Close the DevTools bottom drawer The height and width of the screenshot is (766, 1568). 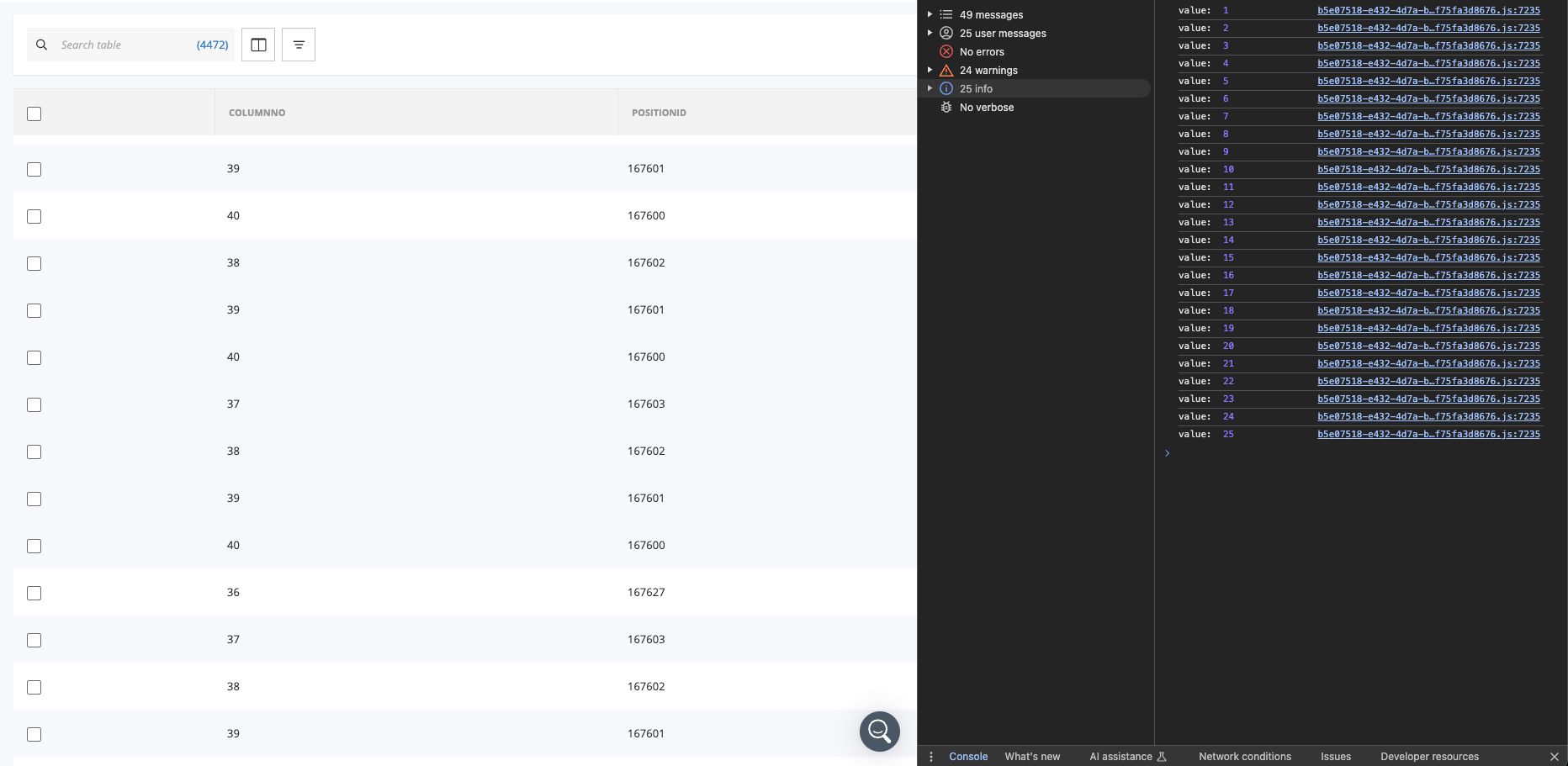click(1554, 757)
